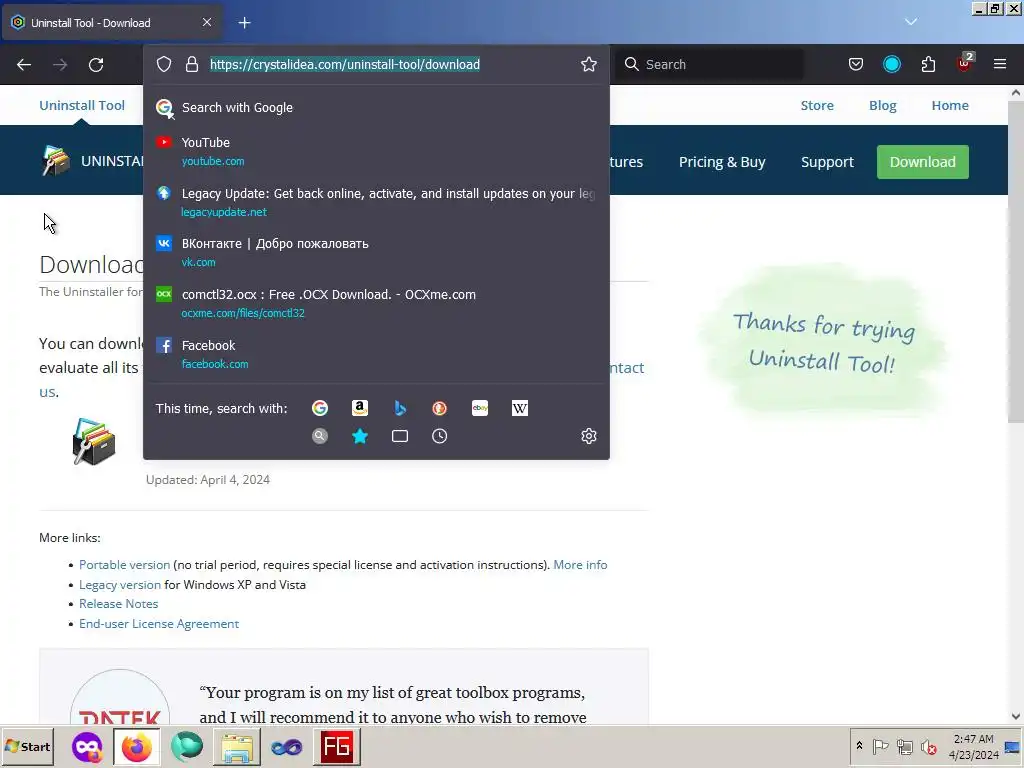Open a new tab with plus
Viewport: 1024px width, 768px height.
[244, 23]
